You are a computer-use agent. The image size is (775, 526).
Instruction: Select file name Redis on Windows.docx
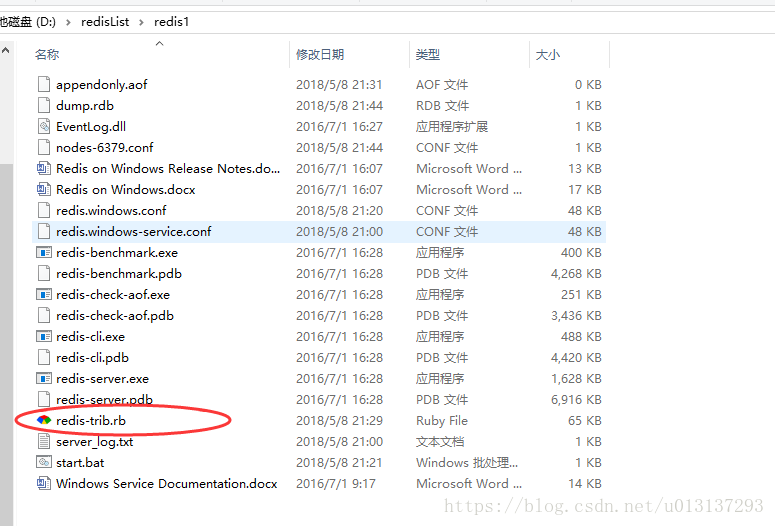coord(126,189)
